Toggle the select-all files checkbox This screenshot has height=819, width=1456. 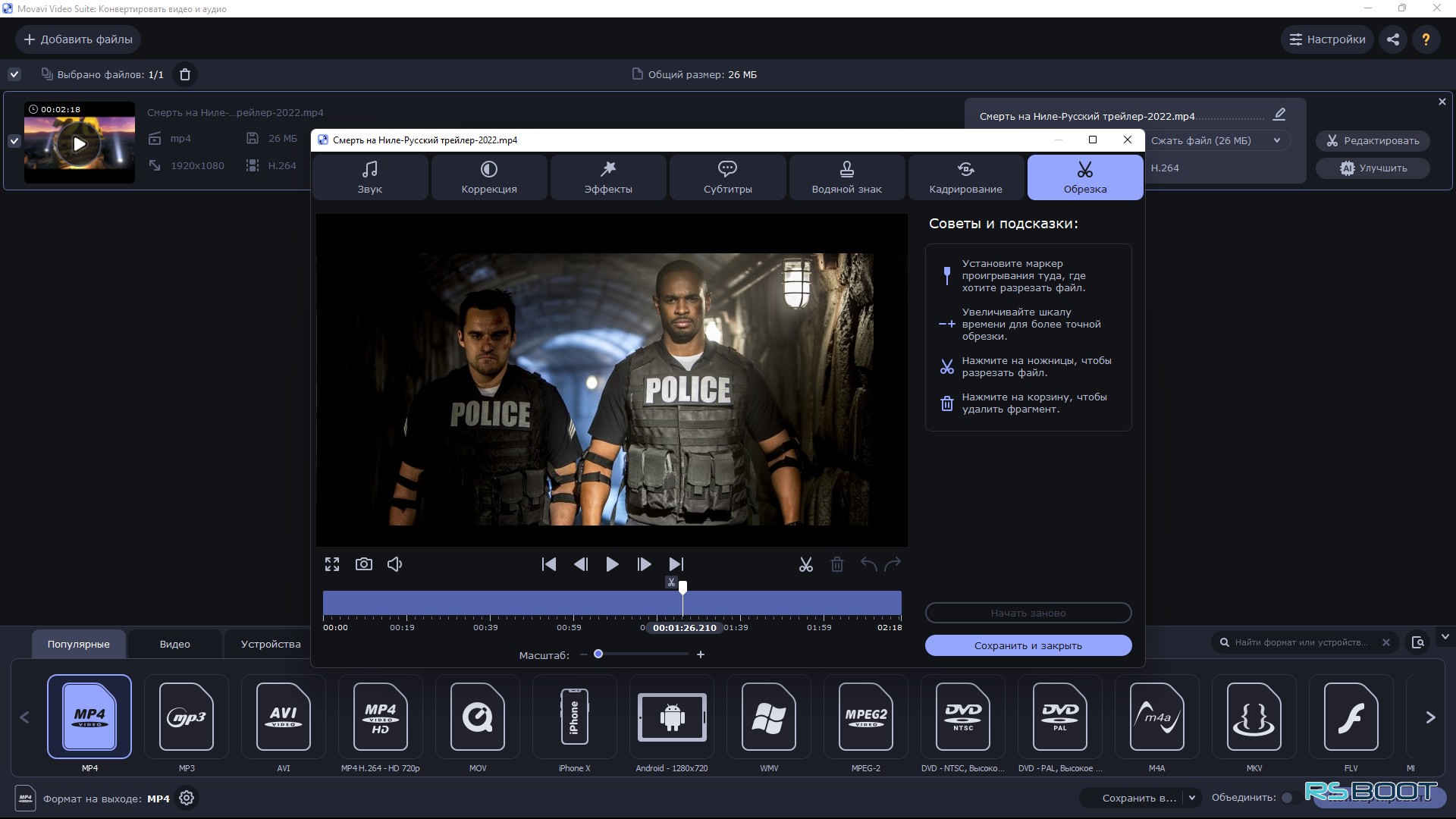(14, 74)
